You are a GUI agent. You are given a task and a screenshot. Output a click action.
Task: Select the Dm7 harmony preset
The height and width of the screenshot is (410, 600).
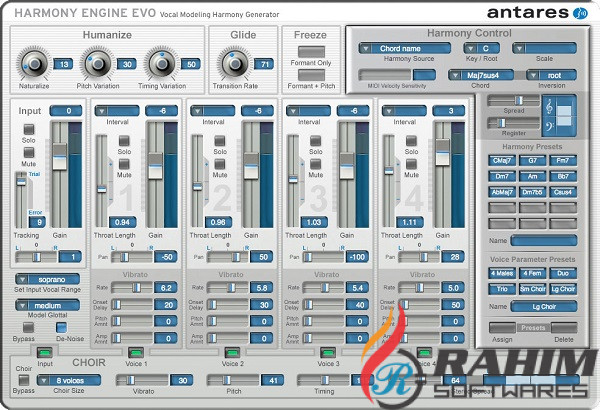[x=502, y=176]
